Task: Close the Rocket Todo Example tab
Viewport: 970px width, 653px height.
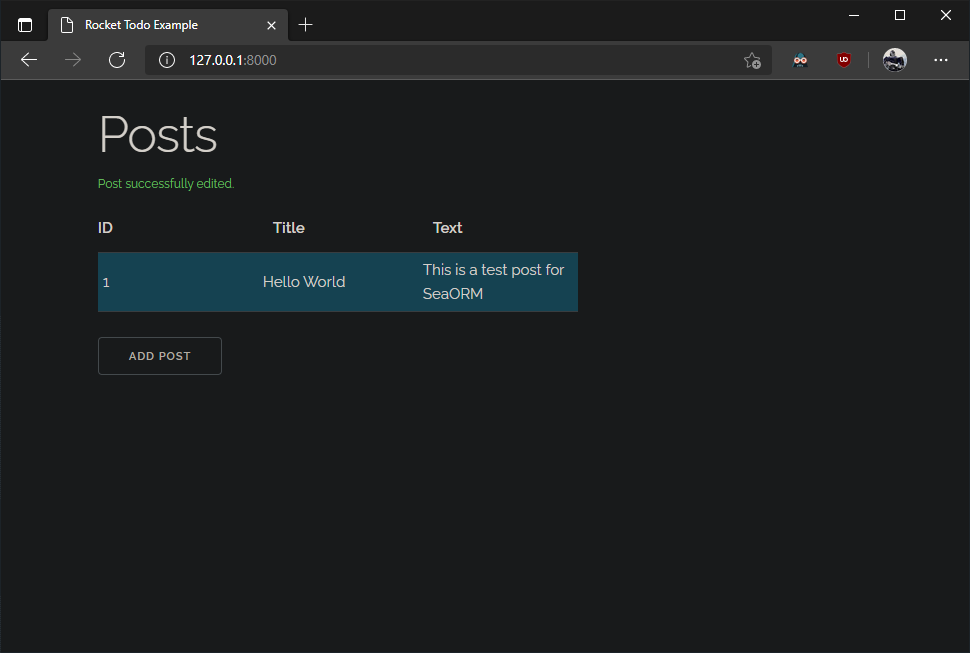Action: [271, 25]
